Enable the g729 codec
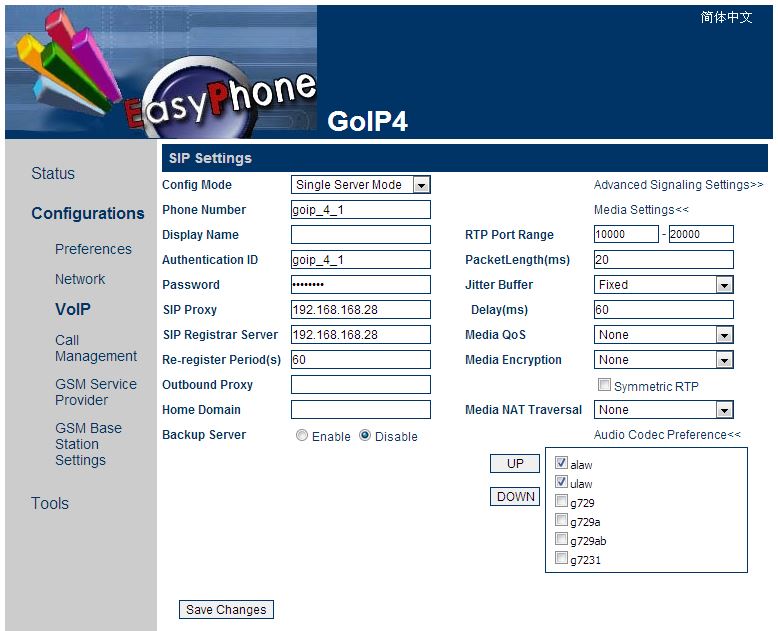 tap(561, 501)
